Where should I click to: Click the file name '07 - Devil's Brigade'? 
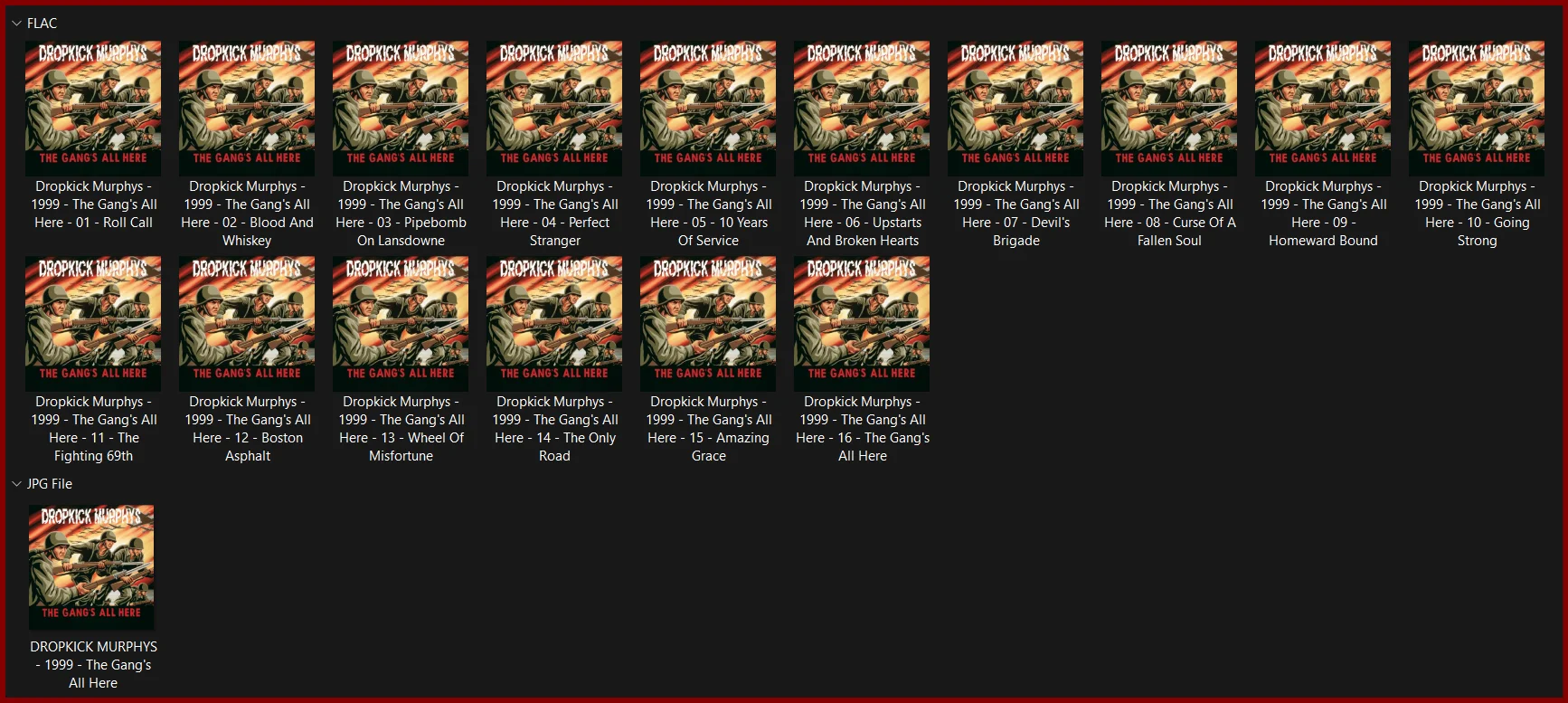pyautogui.click(x=1015, y=214)
